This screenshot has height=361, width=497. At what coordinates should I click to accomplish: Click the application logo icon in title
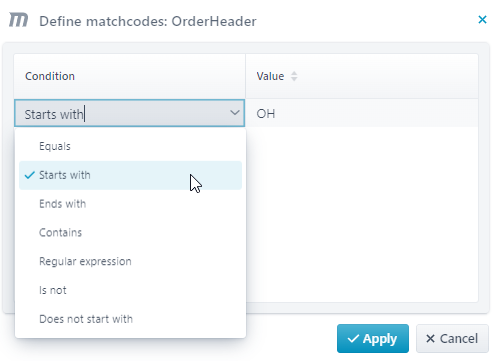coord(18,20)
